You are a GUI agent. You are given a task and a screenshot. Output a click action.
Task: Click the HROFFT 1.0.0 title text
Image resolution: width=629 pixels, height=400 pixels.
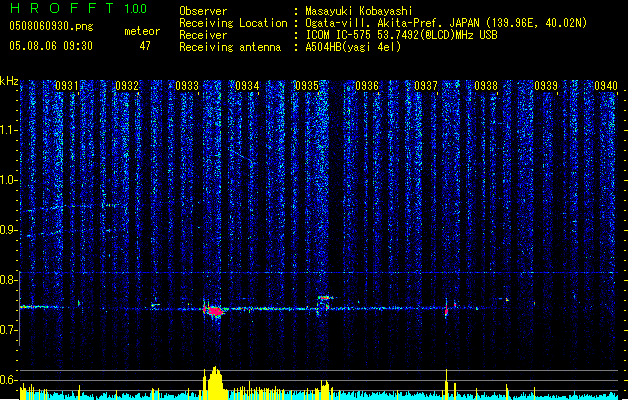79,8
